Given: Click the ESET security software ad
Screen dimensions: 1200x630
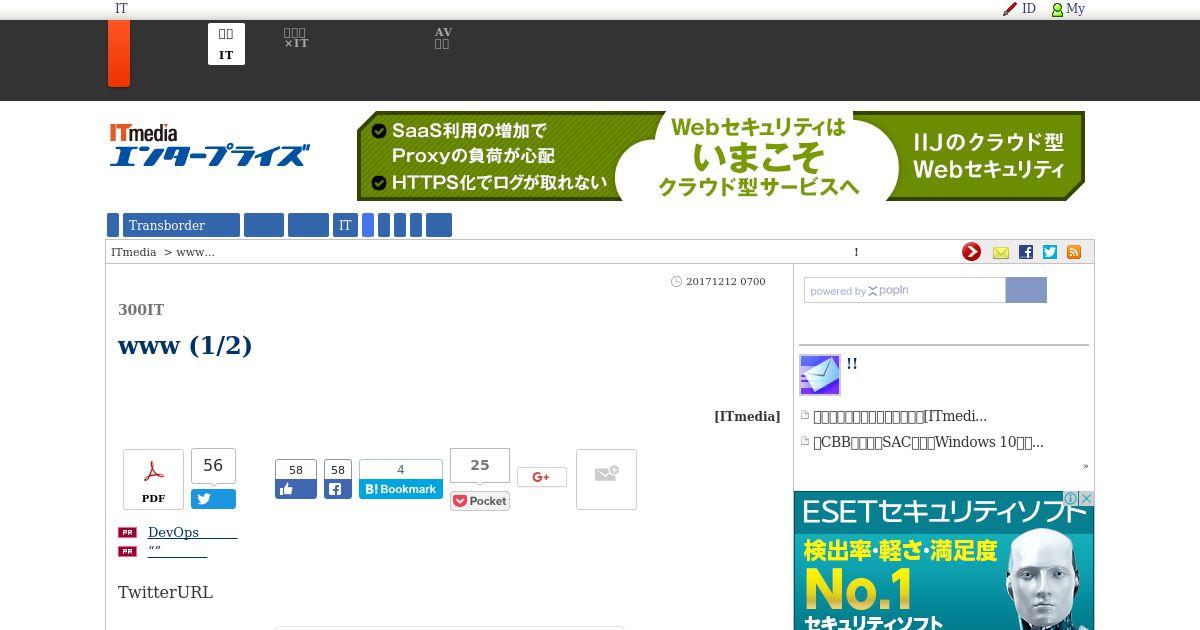Looking at the screenshot, I should pyautogui.click(x=944, y=560).
